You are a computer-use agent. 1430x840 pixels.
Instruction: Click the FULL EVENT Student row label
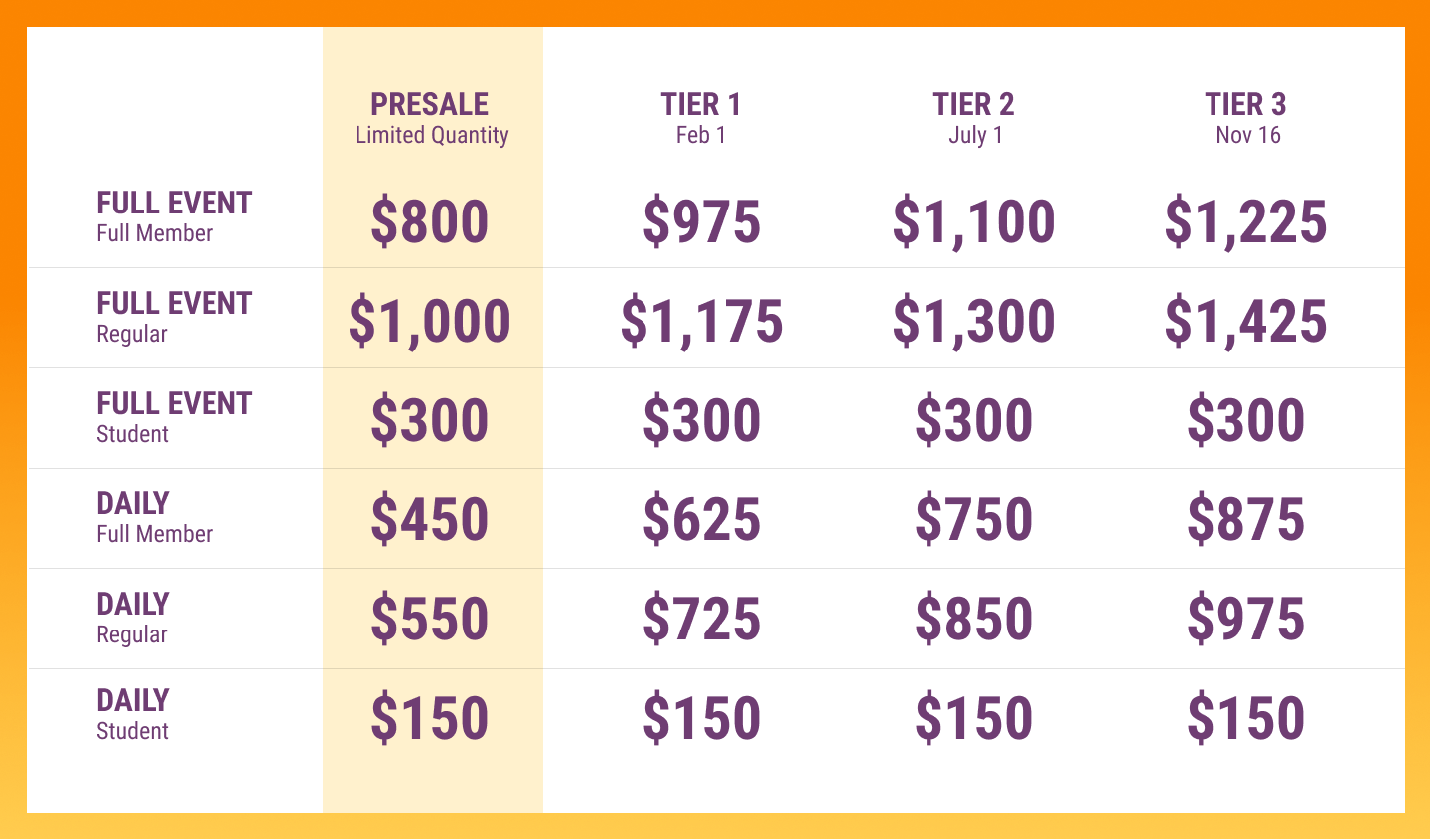click(x=174, y=417)
